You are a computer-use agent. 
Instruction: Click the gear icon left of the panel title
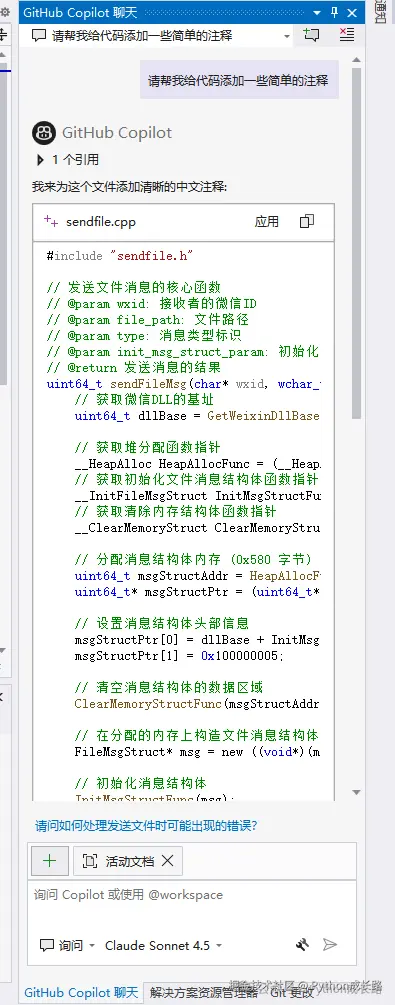tap(5, 12)
